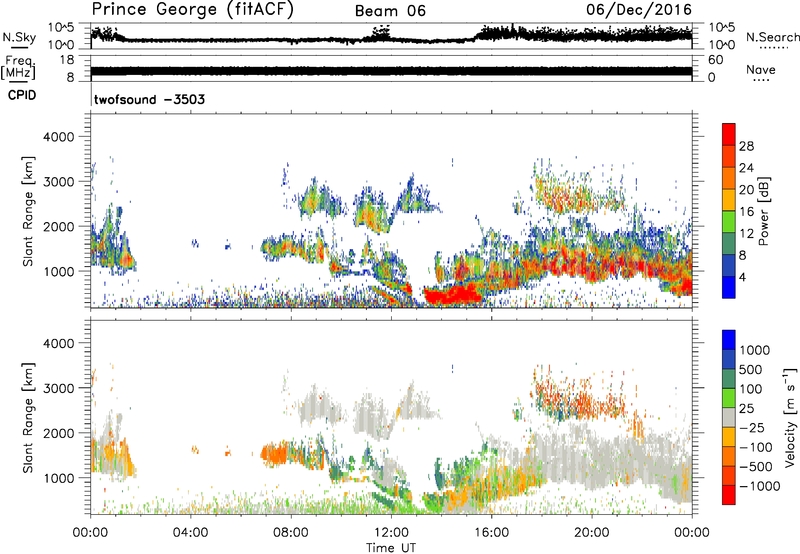Click the '04:00' time tick label
This screenshot has width=800, height=554.
(190, 533)
